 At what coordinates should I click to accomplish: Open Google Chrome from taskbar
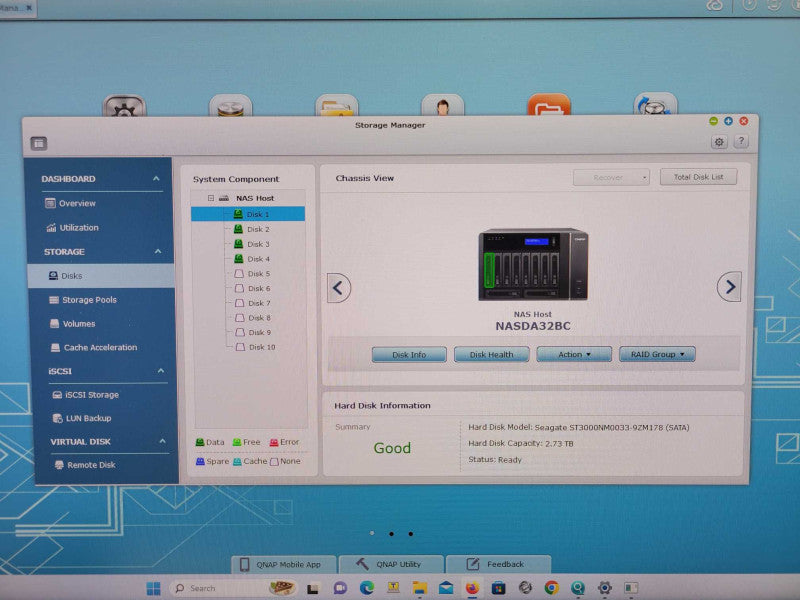pos(552,588)
